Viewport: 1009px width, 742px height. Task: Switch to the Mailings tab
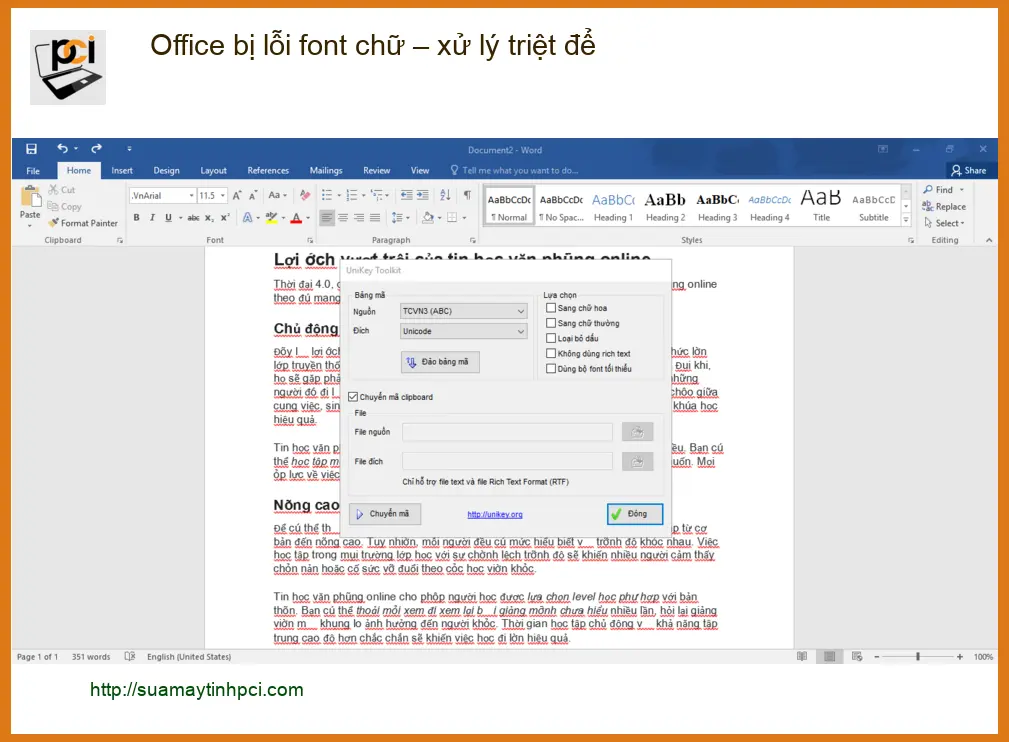pyautogui.click(x=326, y=171)
